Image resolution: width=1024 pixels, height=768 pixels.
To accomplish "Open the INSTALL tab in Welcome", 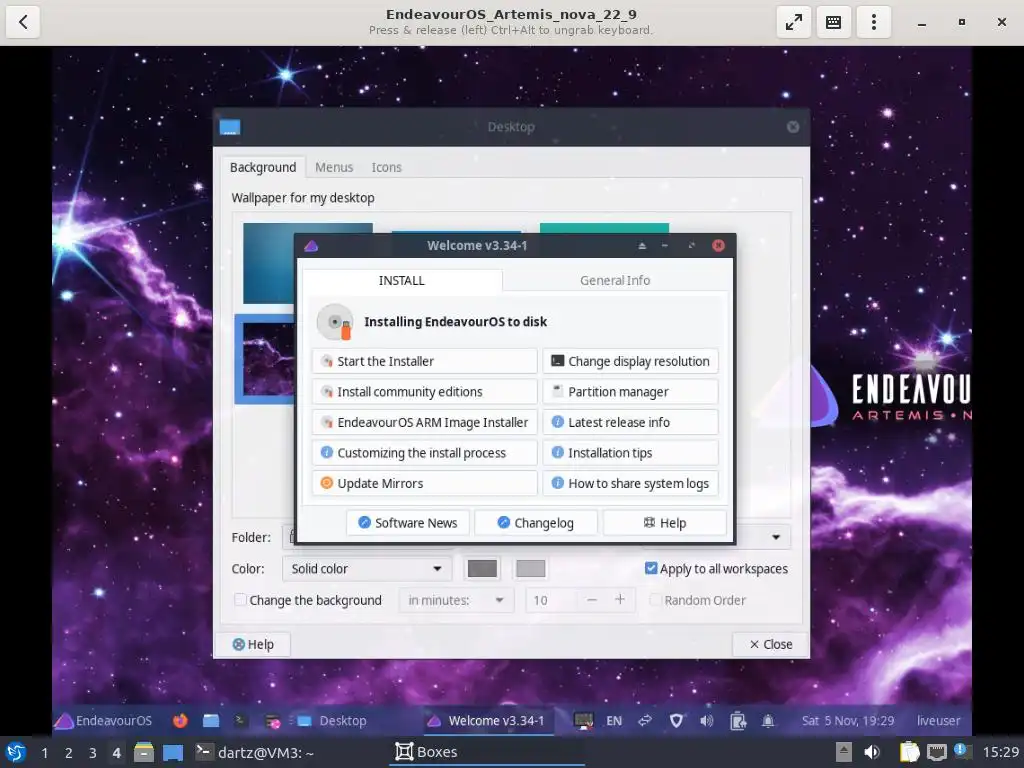I will pos(402,280).
